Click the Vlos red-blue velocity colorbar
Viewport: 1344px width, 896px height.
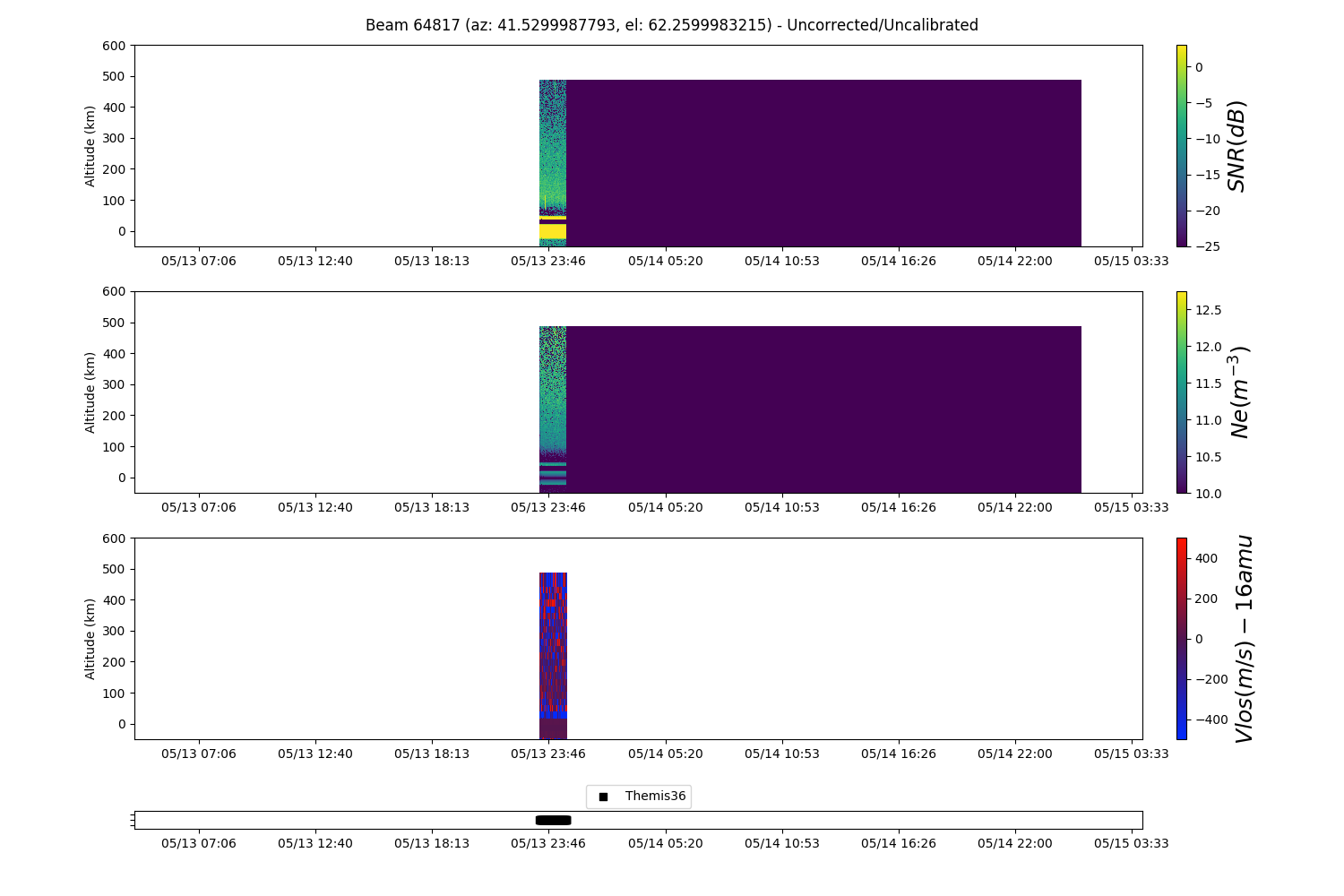(x=1181, y=638)
